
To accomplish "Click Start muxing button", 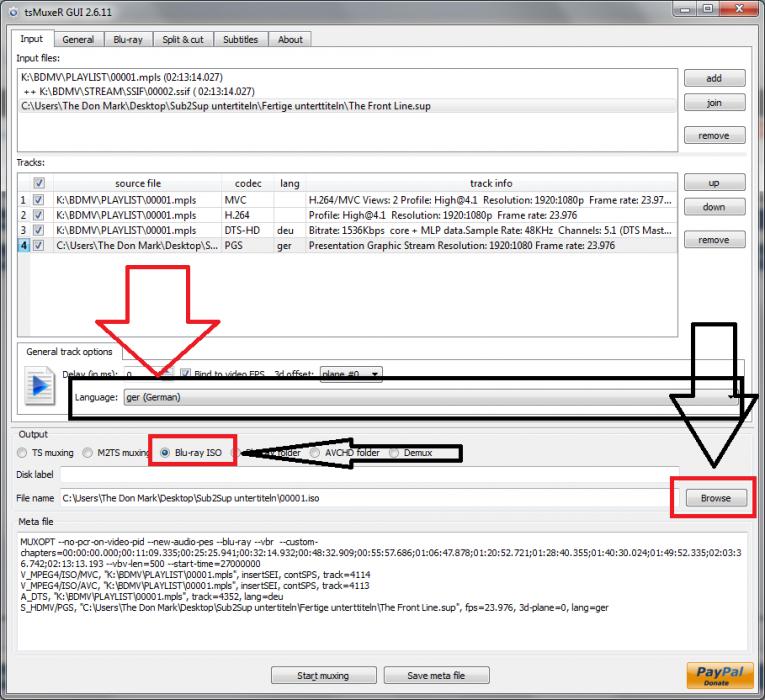I will [323, 676].
